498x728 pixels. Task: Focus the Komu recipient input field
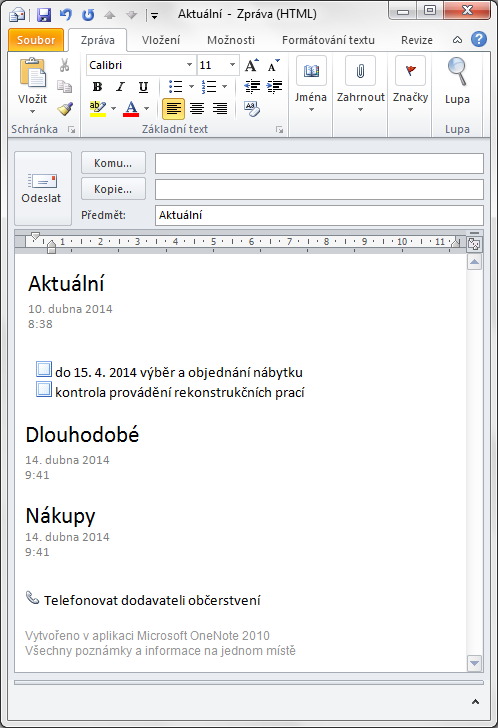[319, 163]
